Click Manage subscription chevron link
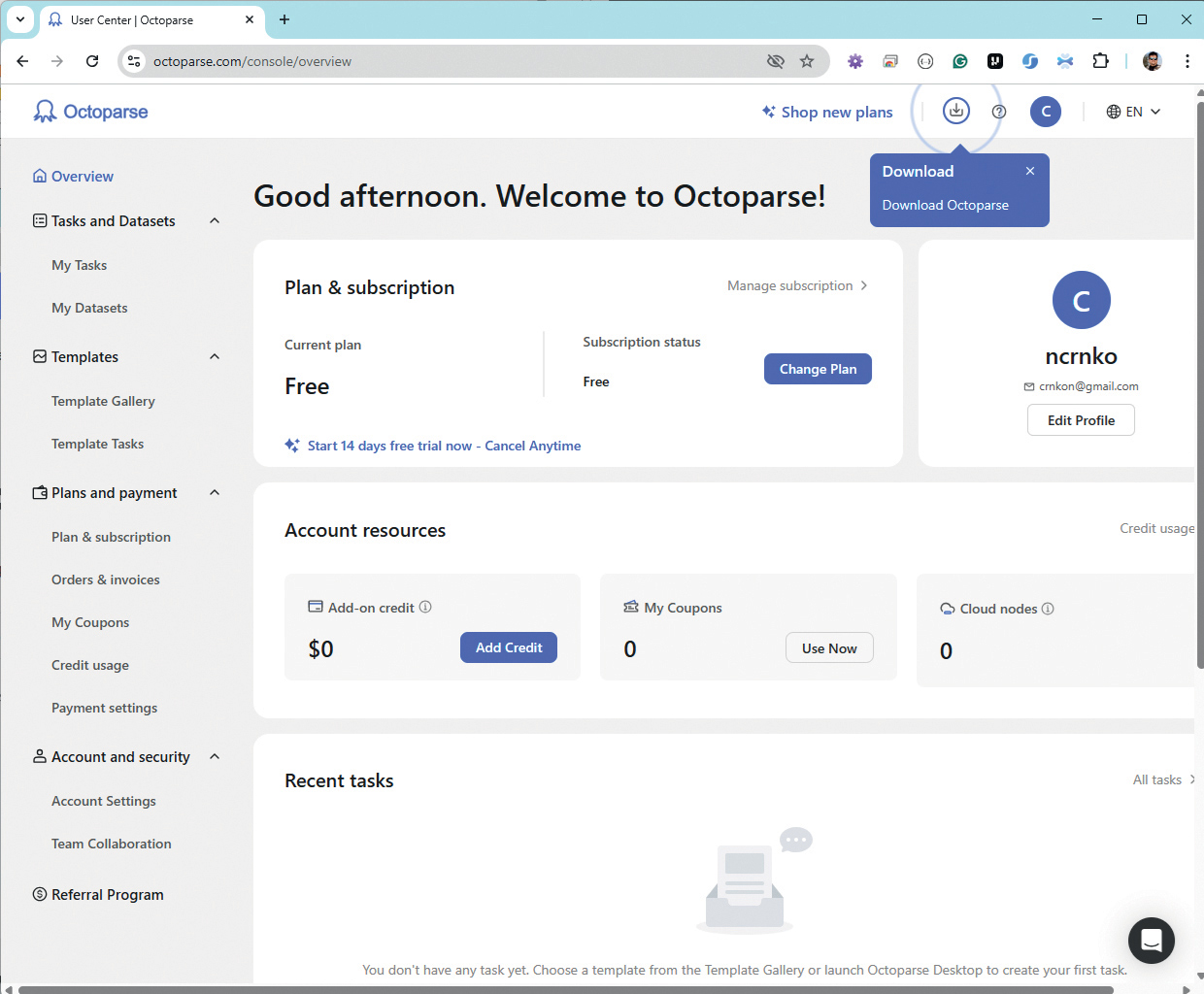The height and width of the screenshot is (994, 1204). (797, 285)
